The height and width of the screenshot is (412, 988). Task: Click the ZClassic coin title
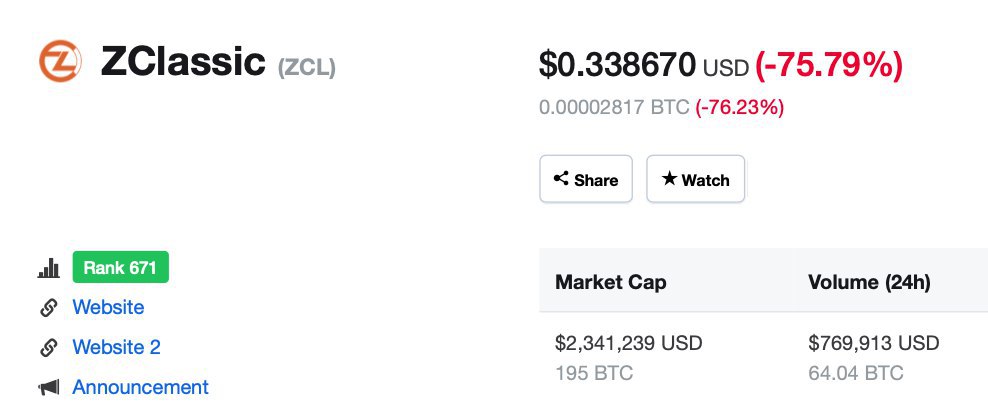[182, 64]
